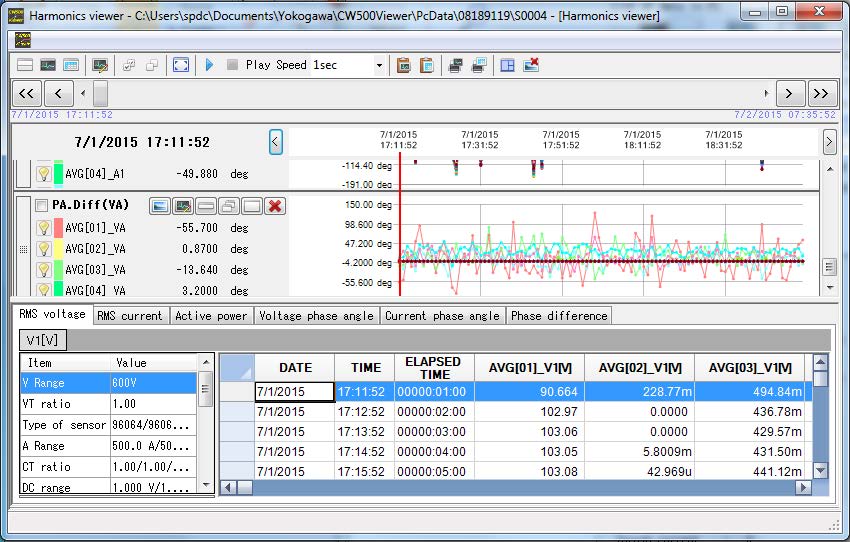This screenshot has height=542, width=850.
Task: Click the DATE column header
Action: [295, 368]
